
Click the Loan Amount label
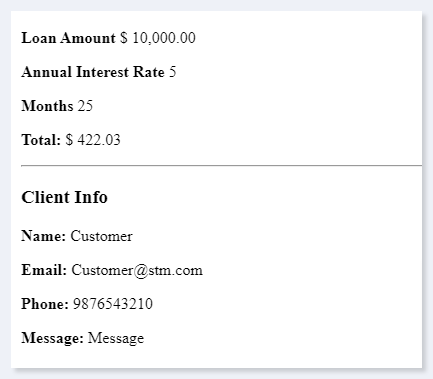pos(68,38)
